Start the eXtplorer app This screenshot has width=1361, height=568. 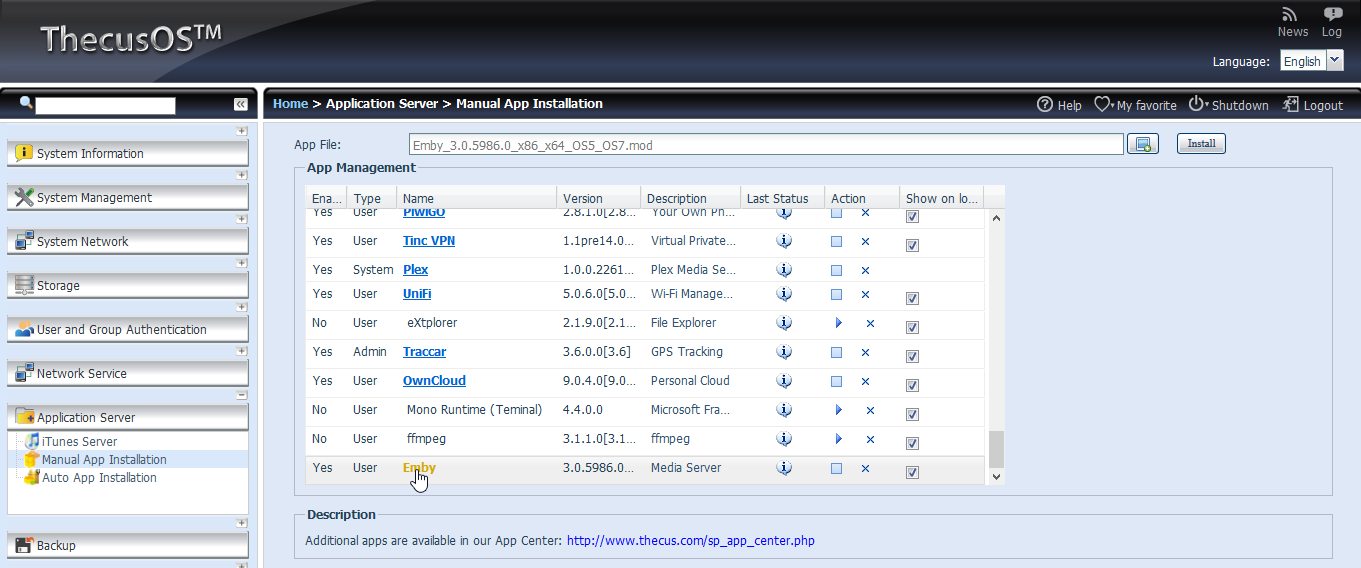click(x=838, y=323)
